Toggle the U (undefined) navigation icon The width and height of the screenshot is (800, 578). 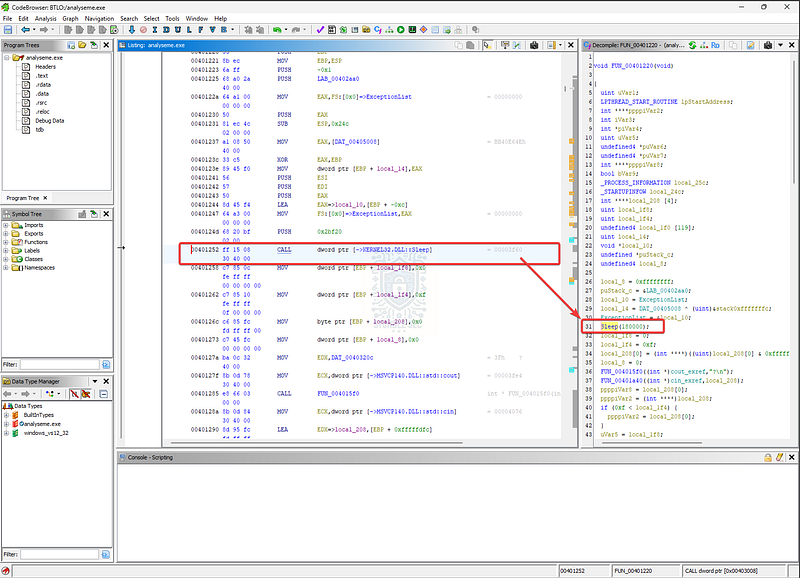[x=178, y=30]
